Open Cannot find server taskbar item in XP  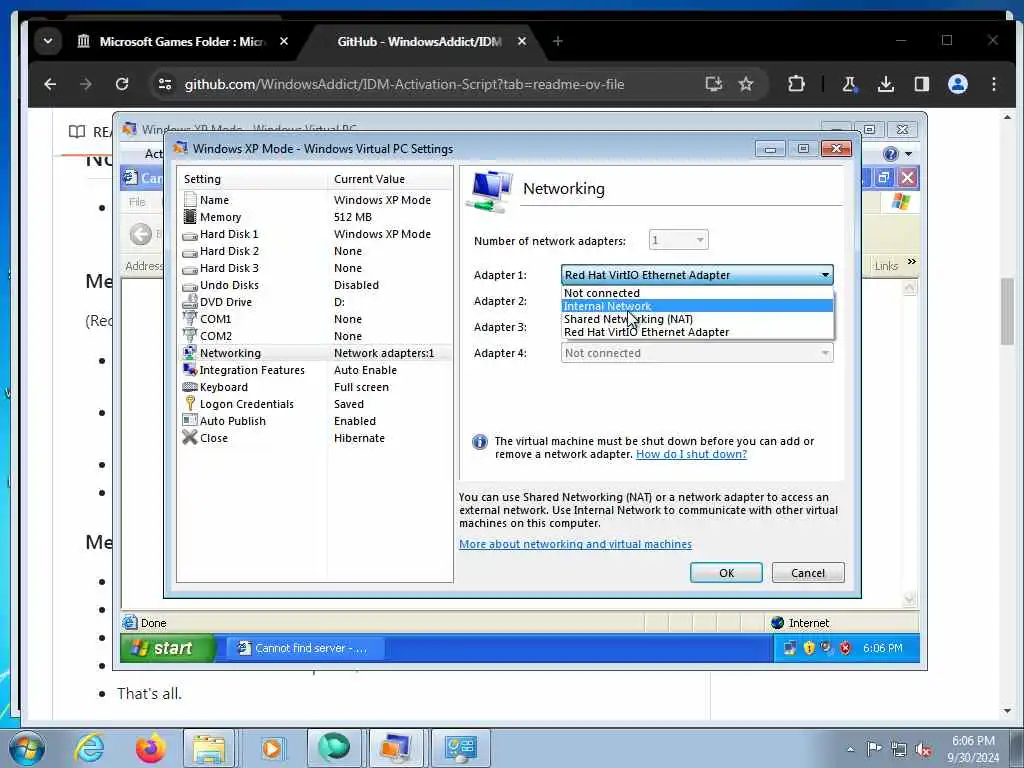pos(306,648)
